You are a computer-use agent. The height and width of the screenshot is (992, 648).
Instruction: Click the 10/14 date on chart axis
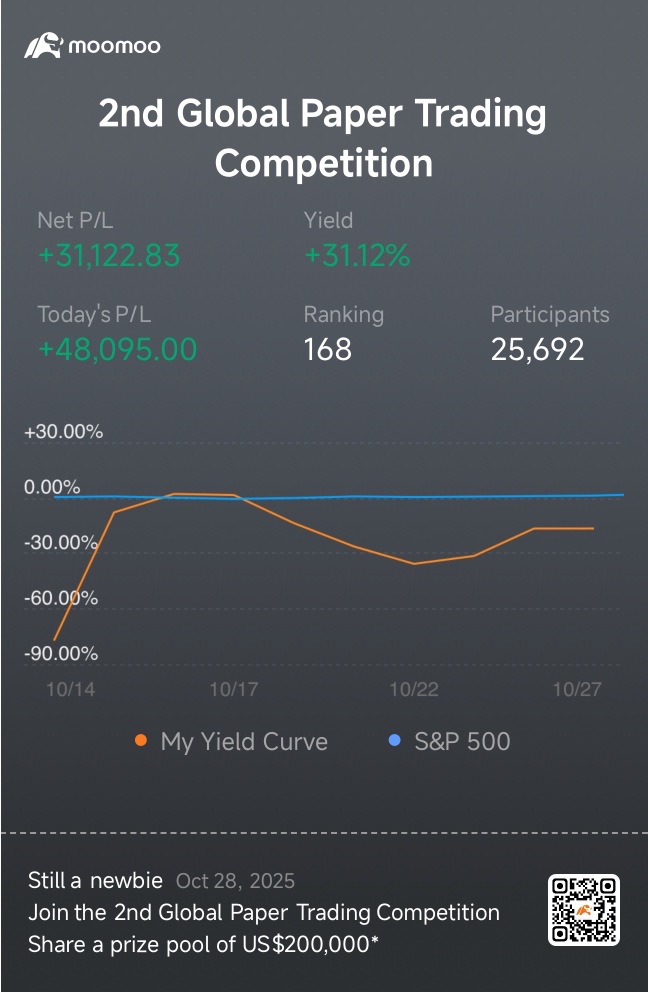tap(70, 690)
